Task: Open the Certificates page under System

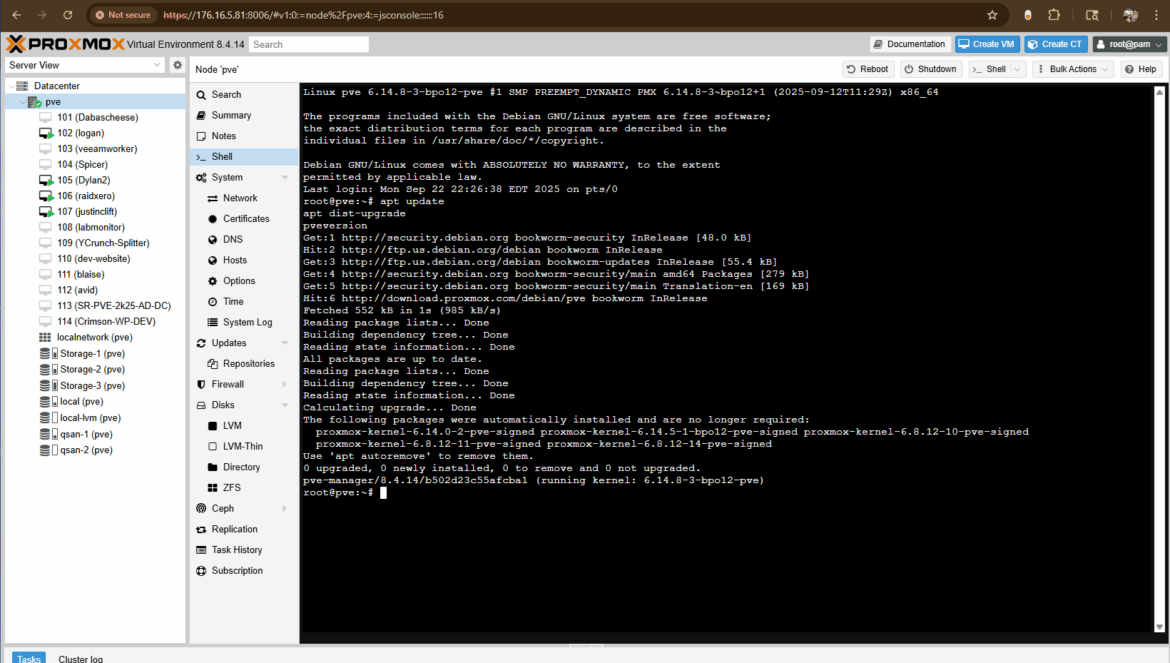Action: pos(245,219)
